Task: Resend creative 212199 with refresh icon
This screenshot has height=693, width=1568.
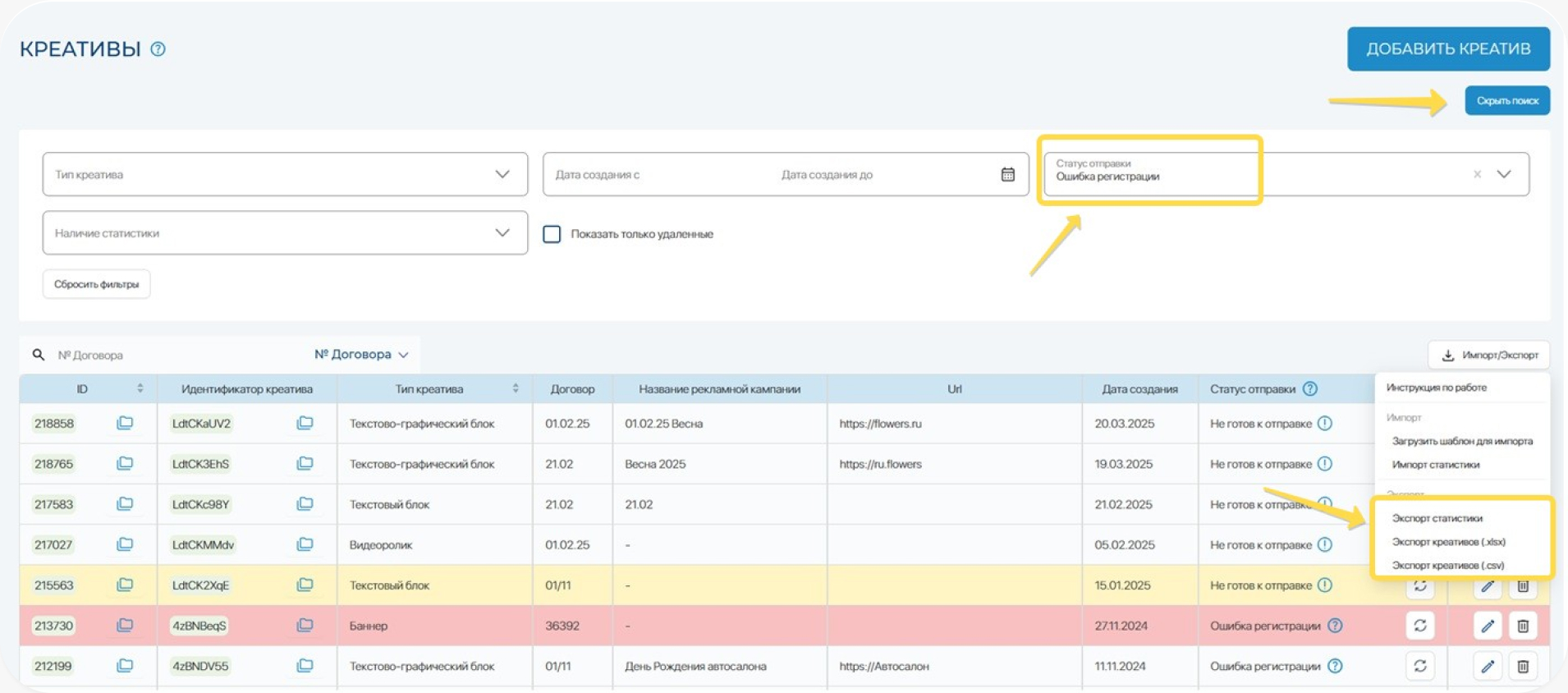Action: click(x=1420, y=666)
